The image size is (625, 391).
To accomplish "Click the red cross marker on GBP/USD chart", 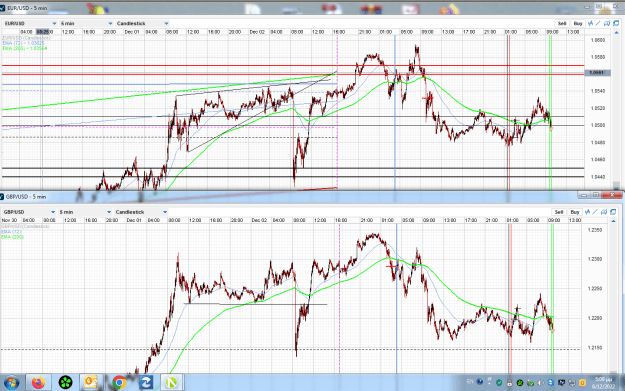I will click(391, 265).
